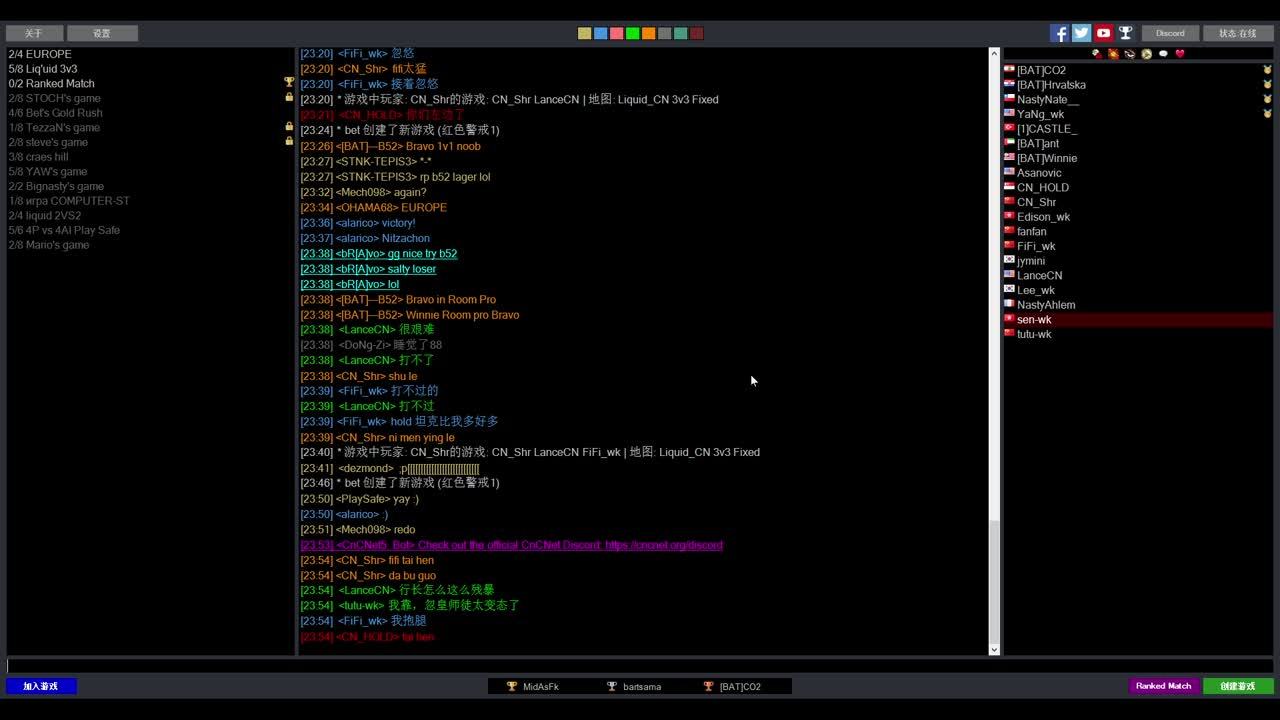The image size is (1280, 720).
Task: Open the 关于 (About) menu
Action: coord(34,33)
